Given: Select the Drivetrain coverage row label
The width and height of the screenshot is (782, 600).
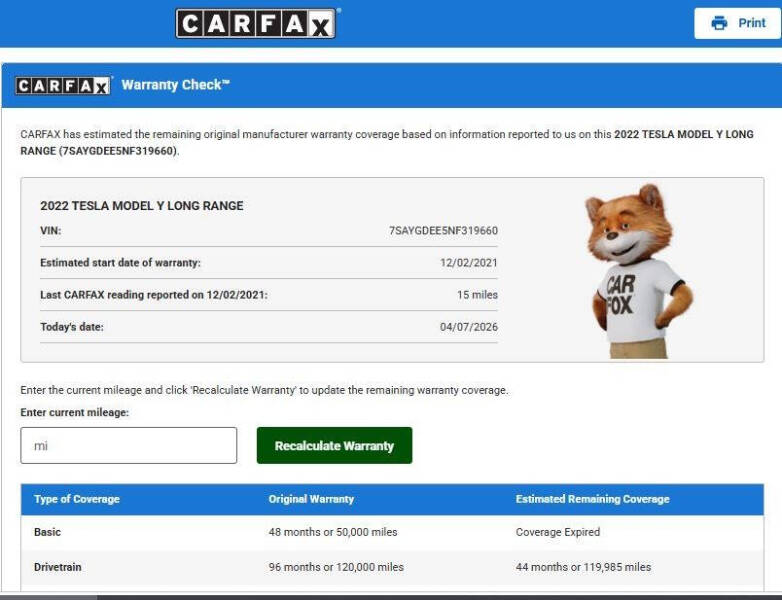Looking at the screenshot, I should point(57,567).
